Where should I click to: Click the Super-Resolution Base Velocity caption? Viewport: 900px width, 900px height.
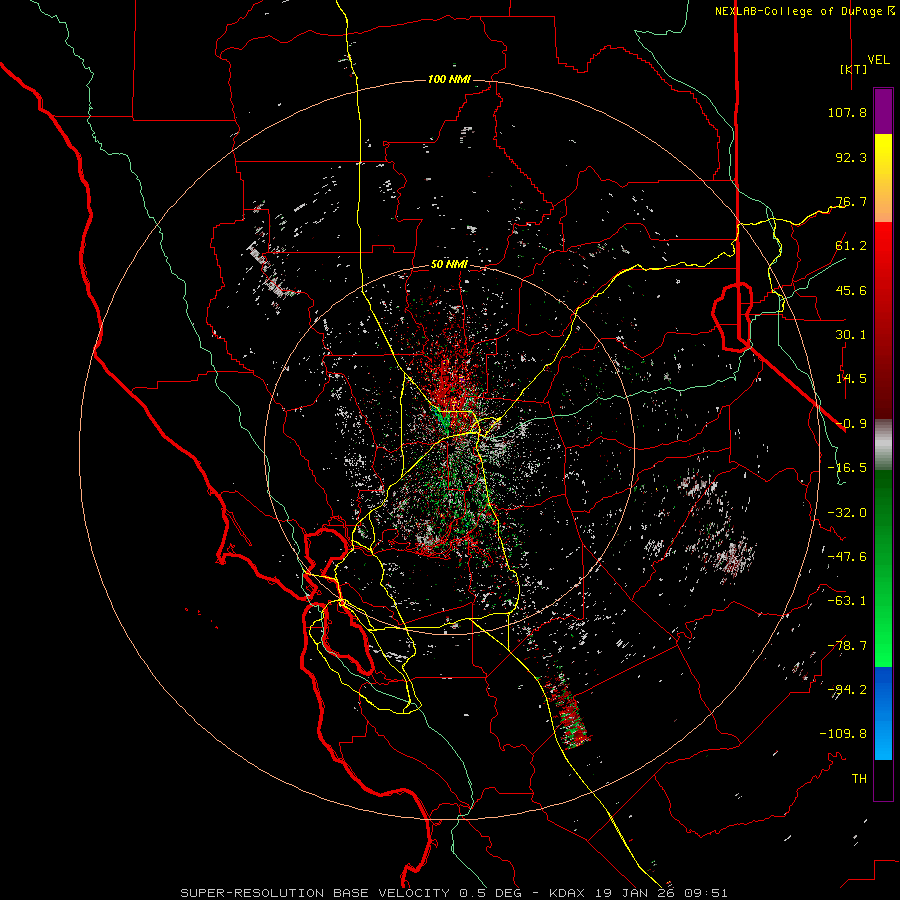point(454,893)
